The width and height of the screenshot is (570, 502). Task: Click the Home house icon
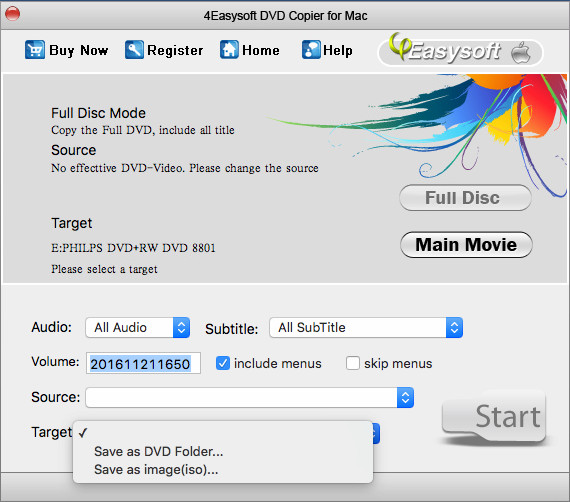pos(229,50)
